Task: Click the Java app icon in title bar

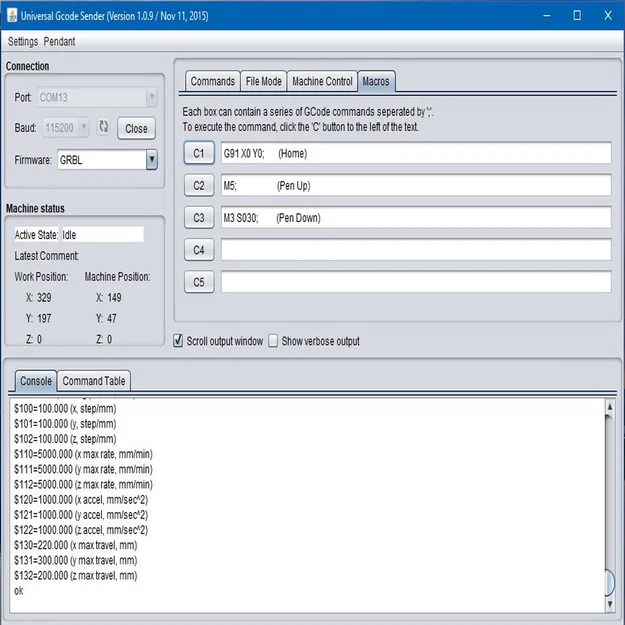Action: point(12,16)
